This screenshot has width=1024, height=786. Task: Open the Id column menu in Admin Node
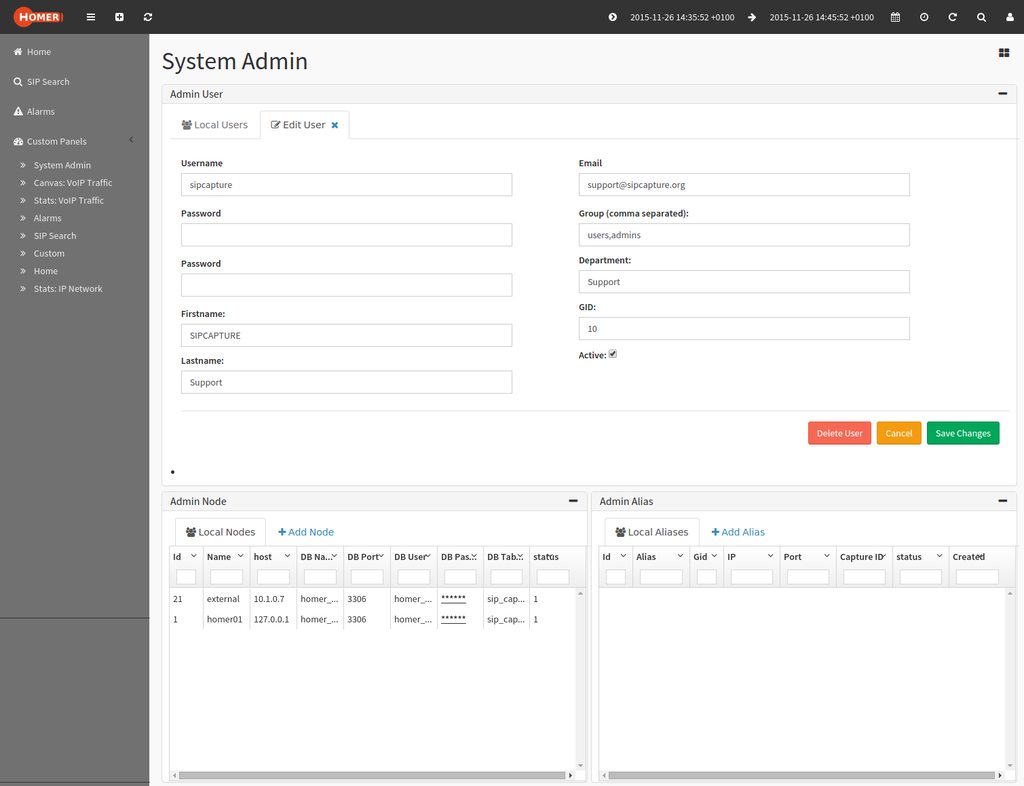(193, 556)
